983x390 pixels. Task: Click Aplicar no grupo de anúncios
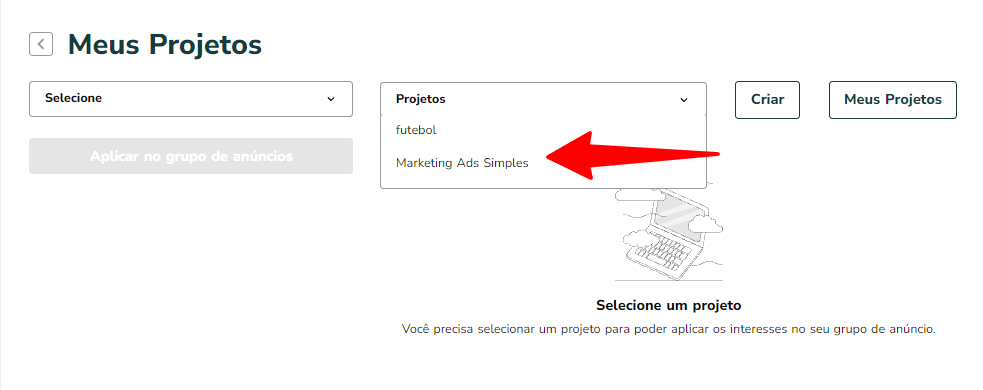click(x=191, y=156)
